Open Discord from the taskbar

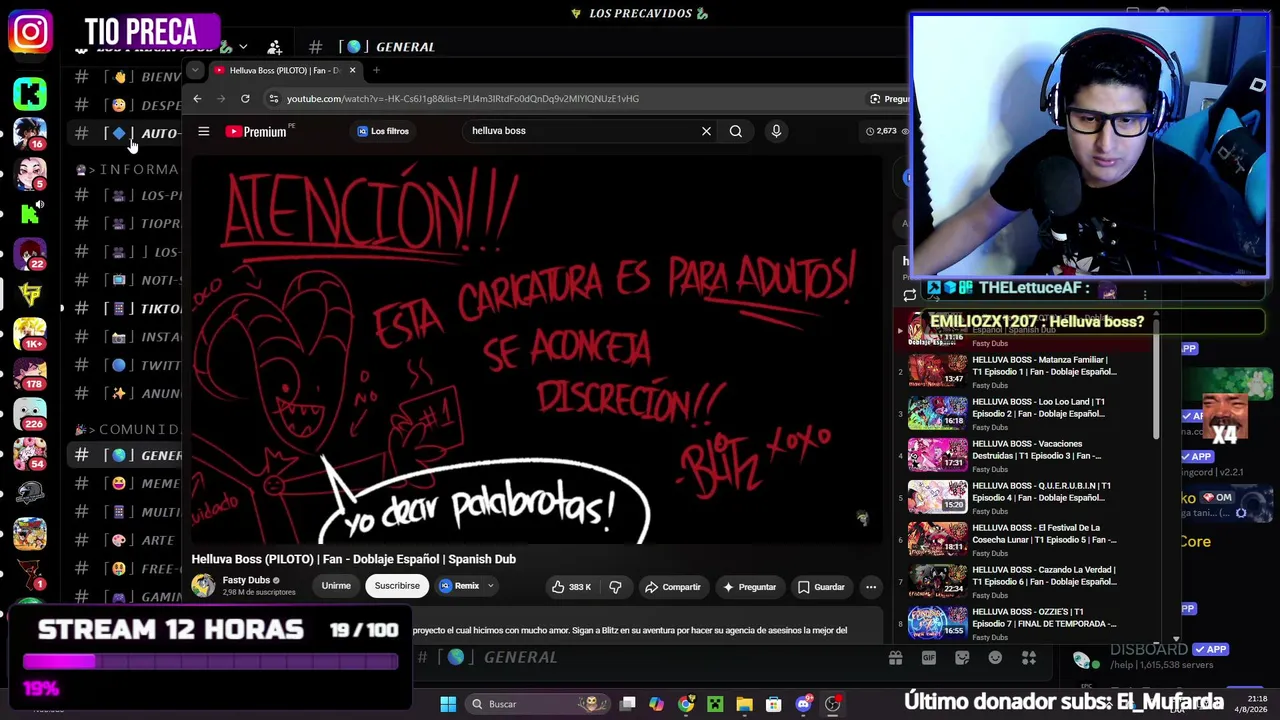pos(803,704)
